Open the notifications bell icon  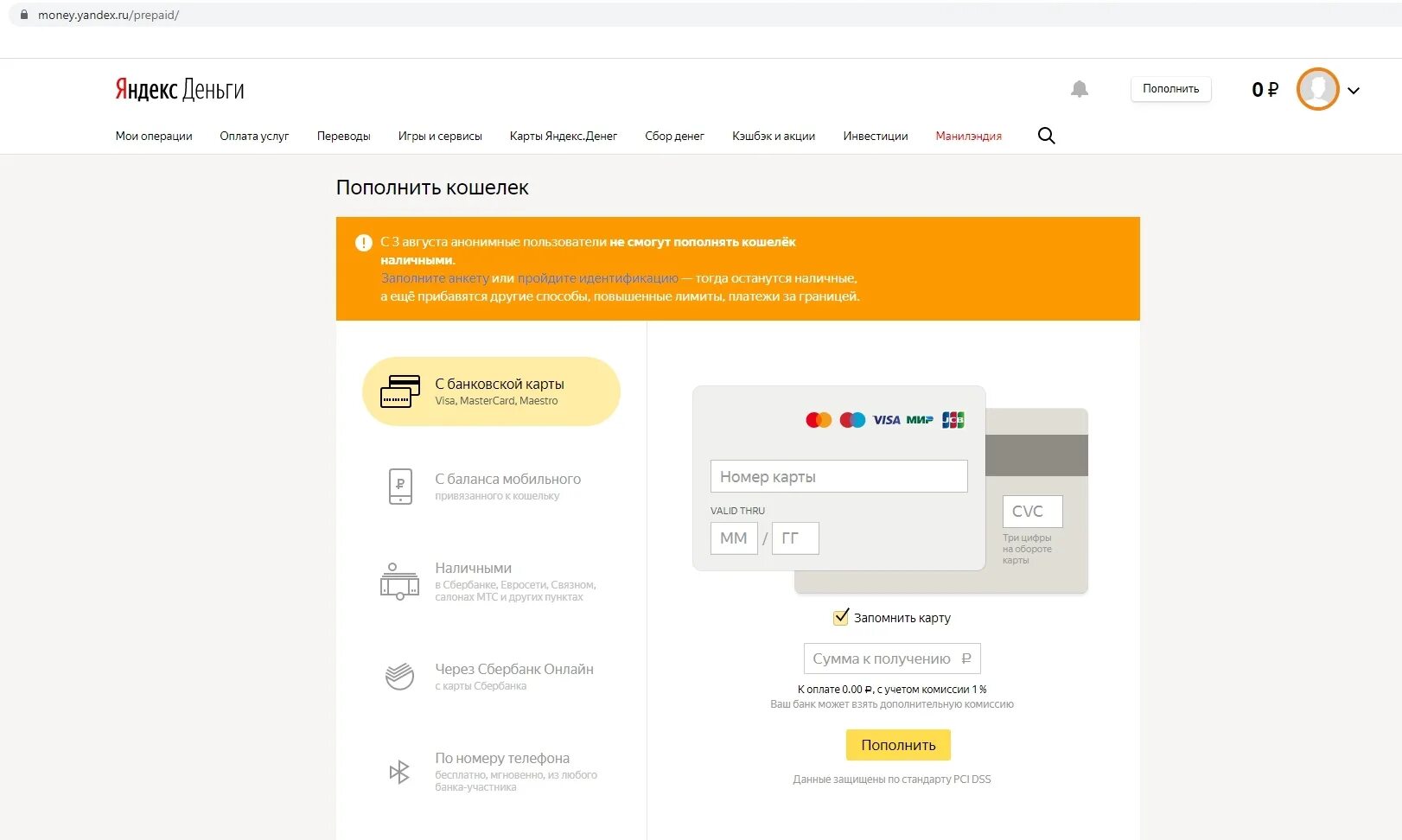pos(1080,89)
